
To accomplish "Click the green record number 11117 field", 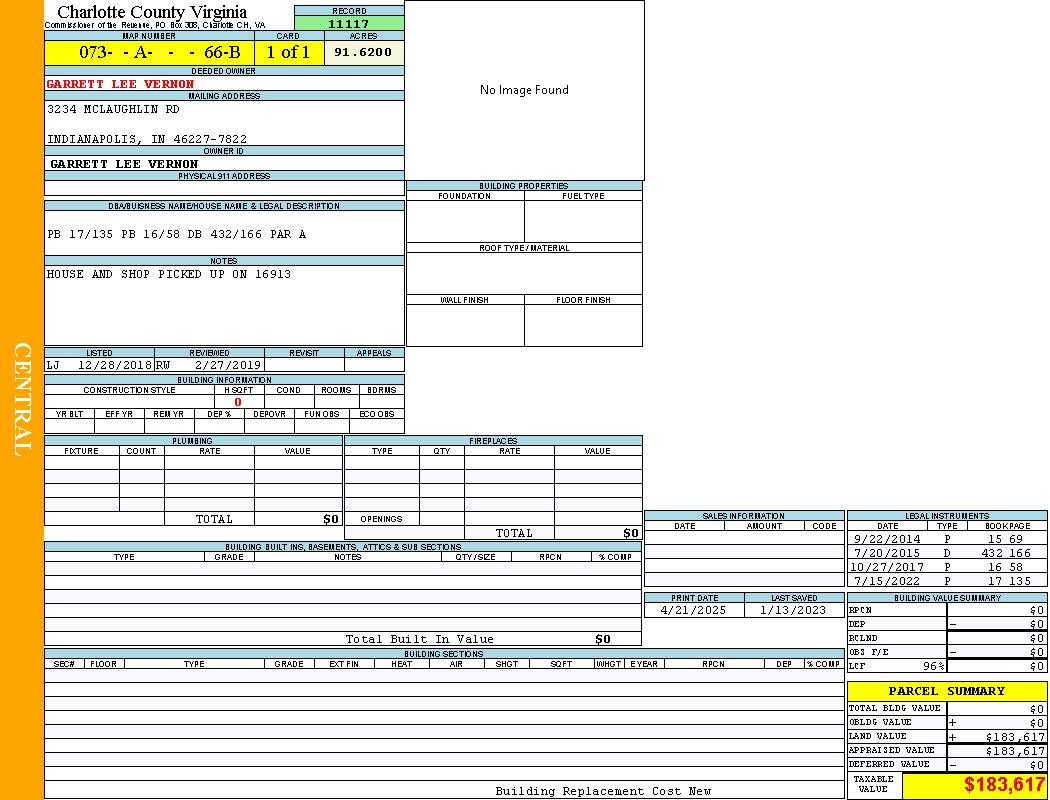I will point(349,24).
